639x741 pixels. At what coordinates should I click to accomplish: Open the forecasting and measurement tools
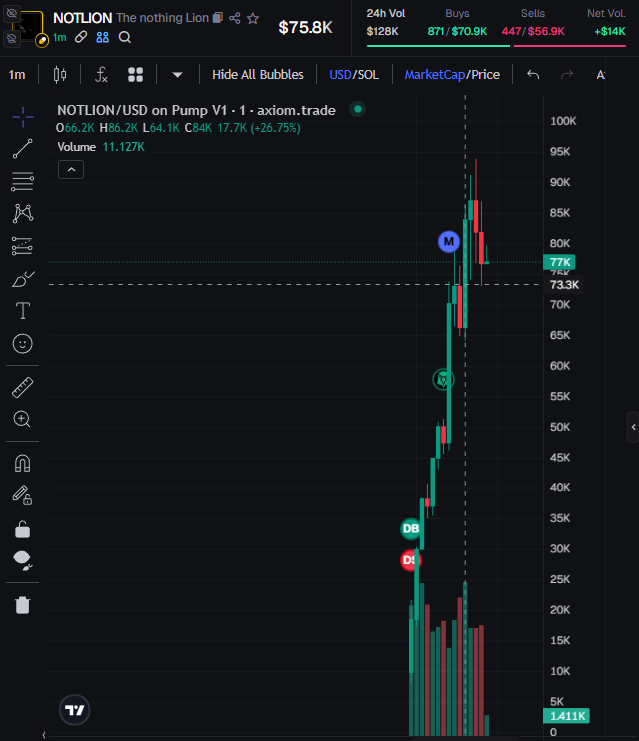pyautogui.click(x=23, y=246)
